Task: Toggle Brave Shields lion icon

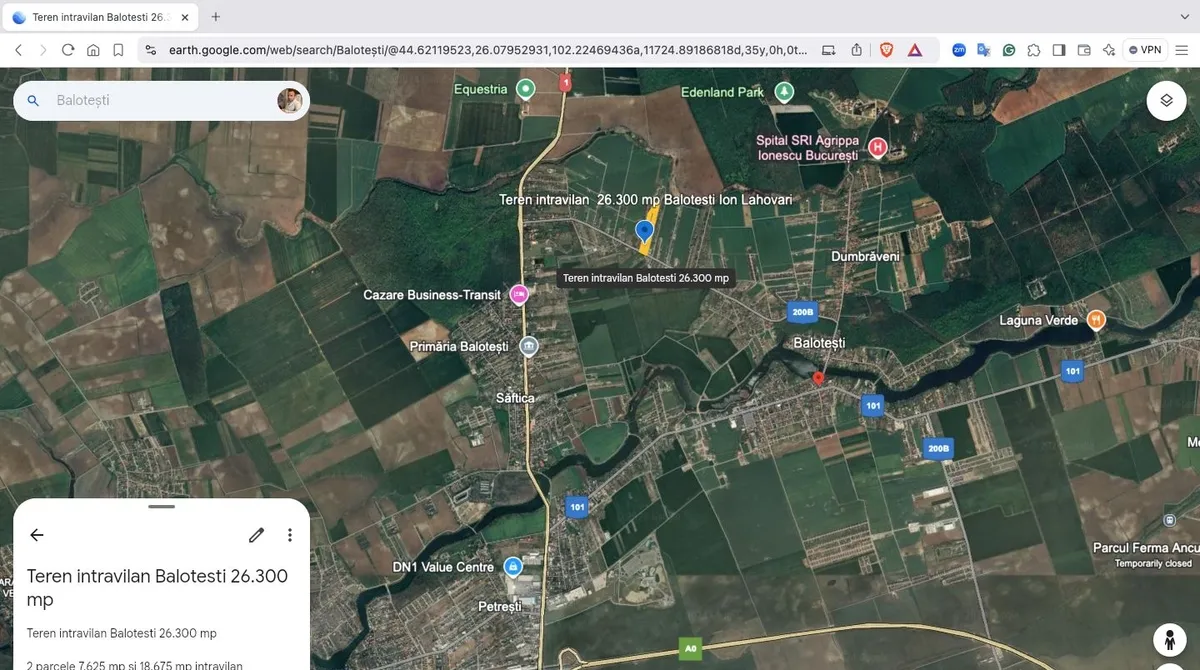Action: [x=886, y=50]
